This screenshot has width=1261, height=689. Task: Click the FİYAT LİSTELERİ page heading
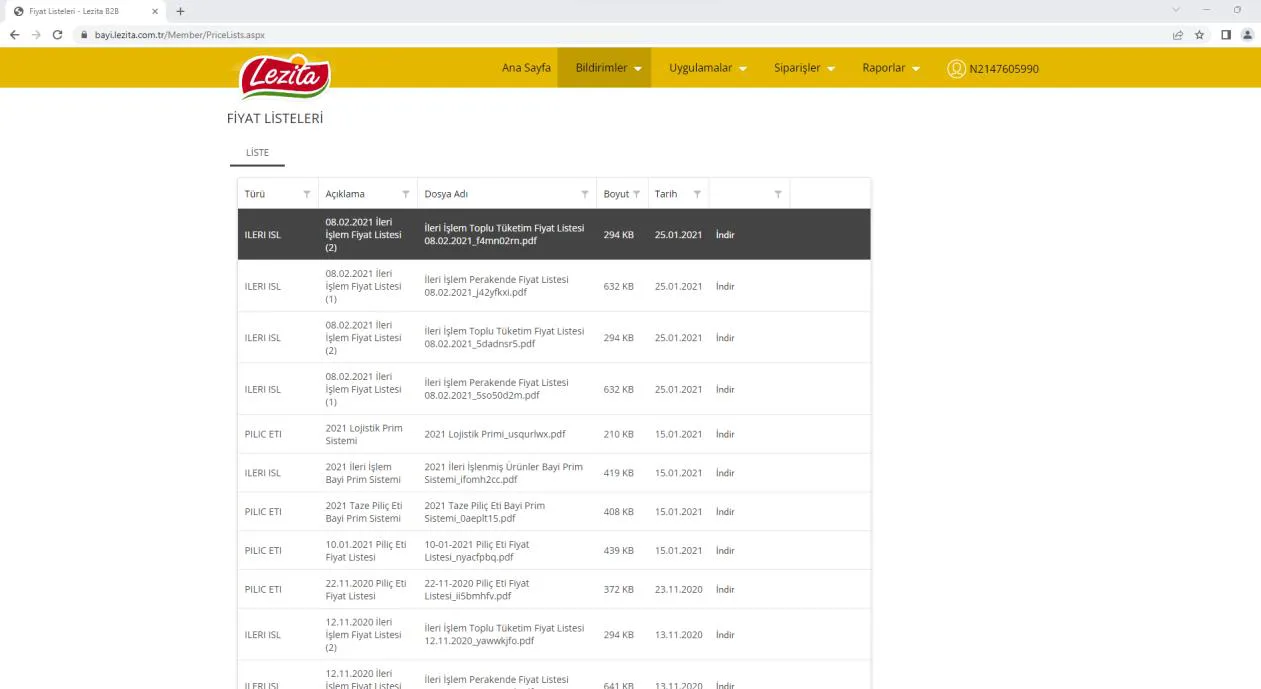coord(275,118)
